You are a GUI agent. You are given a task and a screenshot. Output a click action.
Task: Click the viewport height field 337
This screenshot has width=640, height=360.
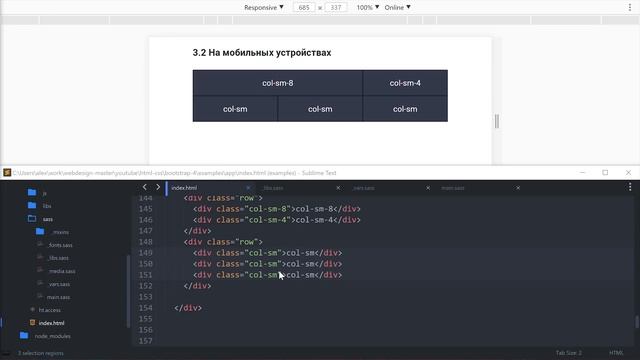click(336, 7)
